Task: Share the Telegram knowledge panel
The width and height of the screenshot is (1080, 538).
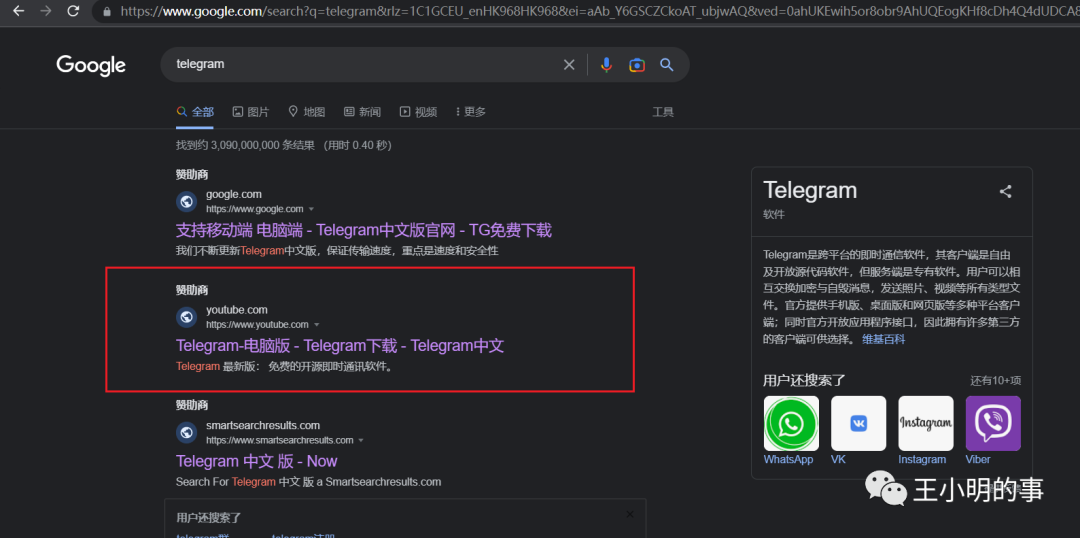Action: [x=1006, y=192]
